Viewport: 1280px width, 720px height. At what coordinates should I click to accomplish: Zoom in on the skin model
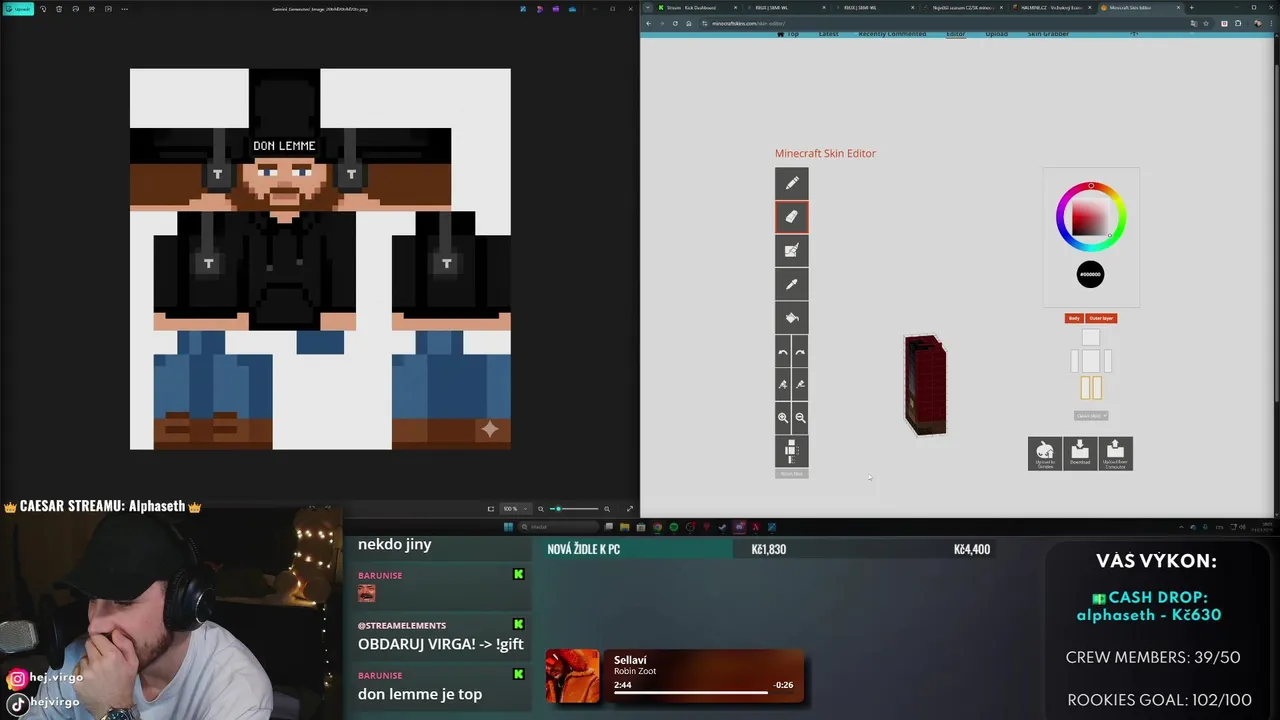783,418
